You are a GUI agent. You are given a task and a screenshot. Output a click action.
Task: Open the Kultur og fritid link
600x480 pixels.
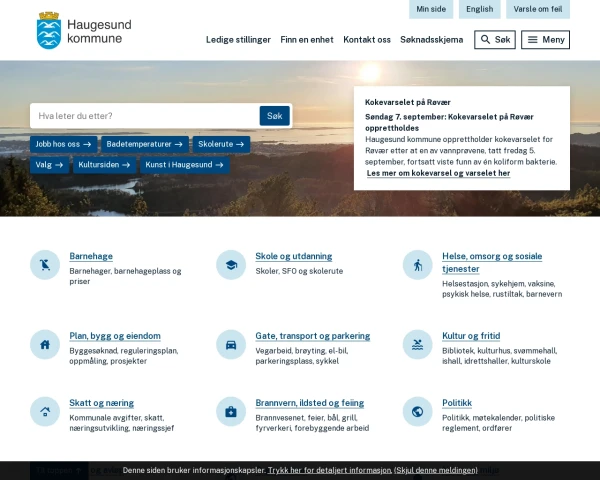[x=471, y=336]
